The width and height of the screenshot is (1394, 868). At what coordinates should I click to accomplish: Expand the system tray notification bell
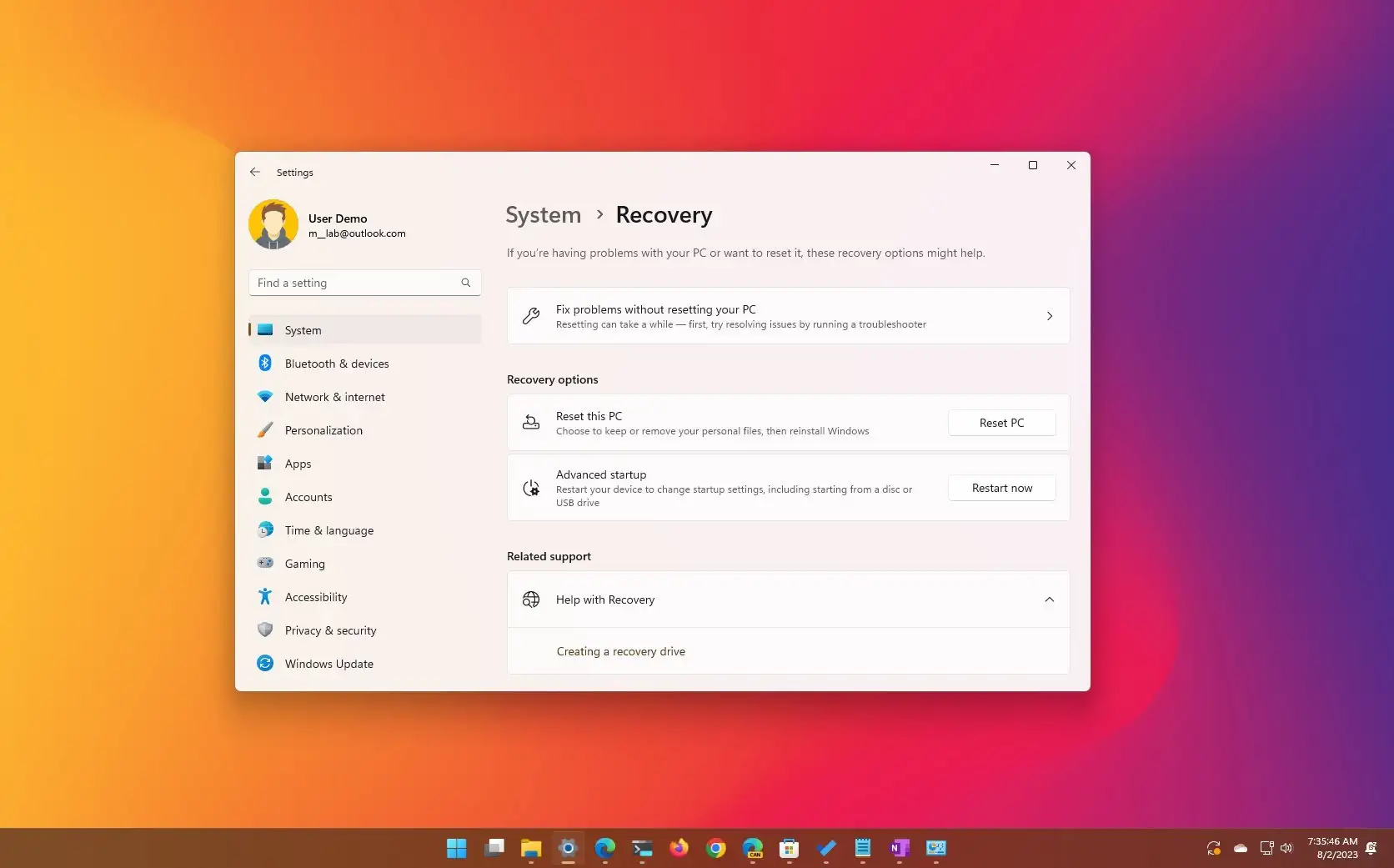(x=1372, y=848)
